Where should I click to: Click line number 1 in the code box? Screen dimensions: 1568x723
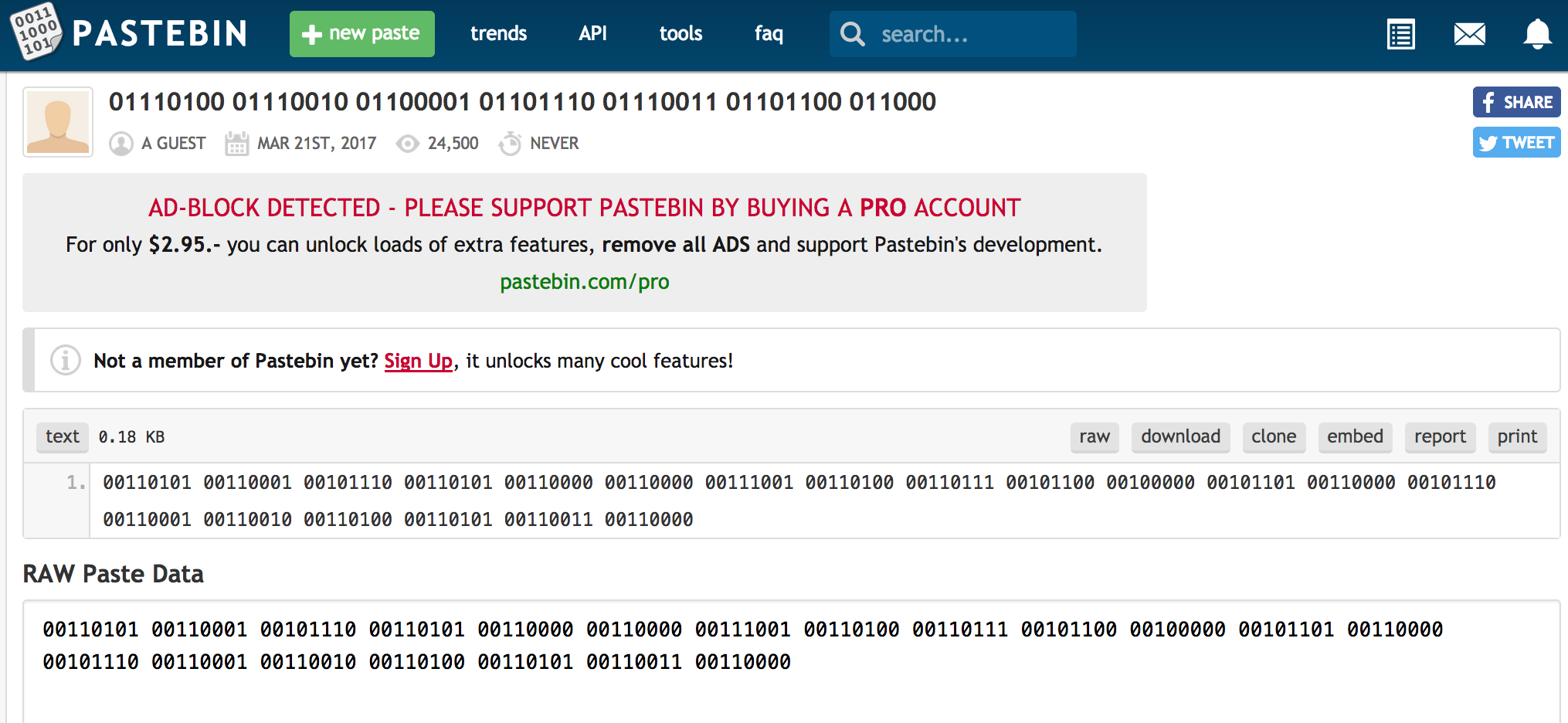coord(76,483)
